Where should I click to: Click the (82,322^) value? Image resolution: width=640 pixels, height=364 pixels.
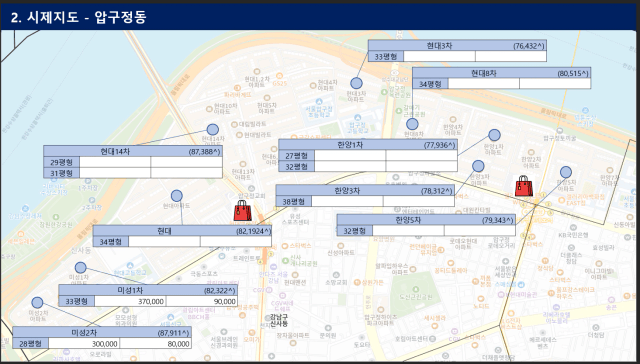point(220,291)
